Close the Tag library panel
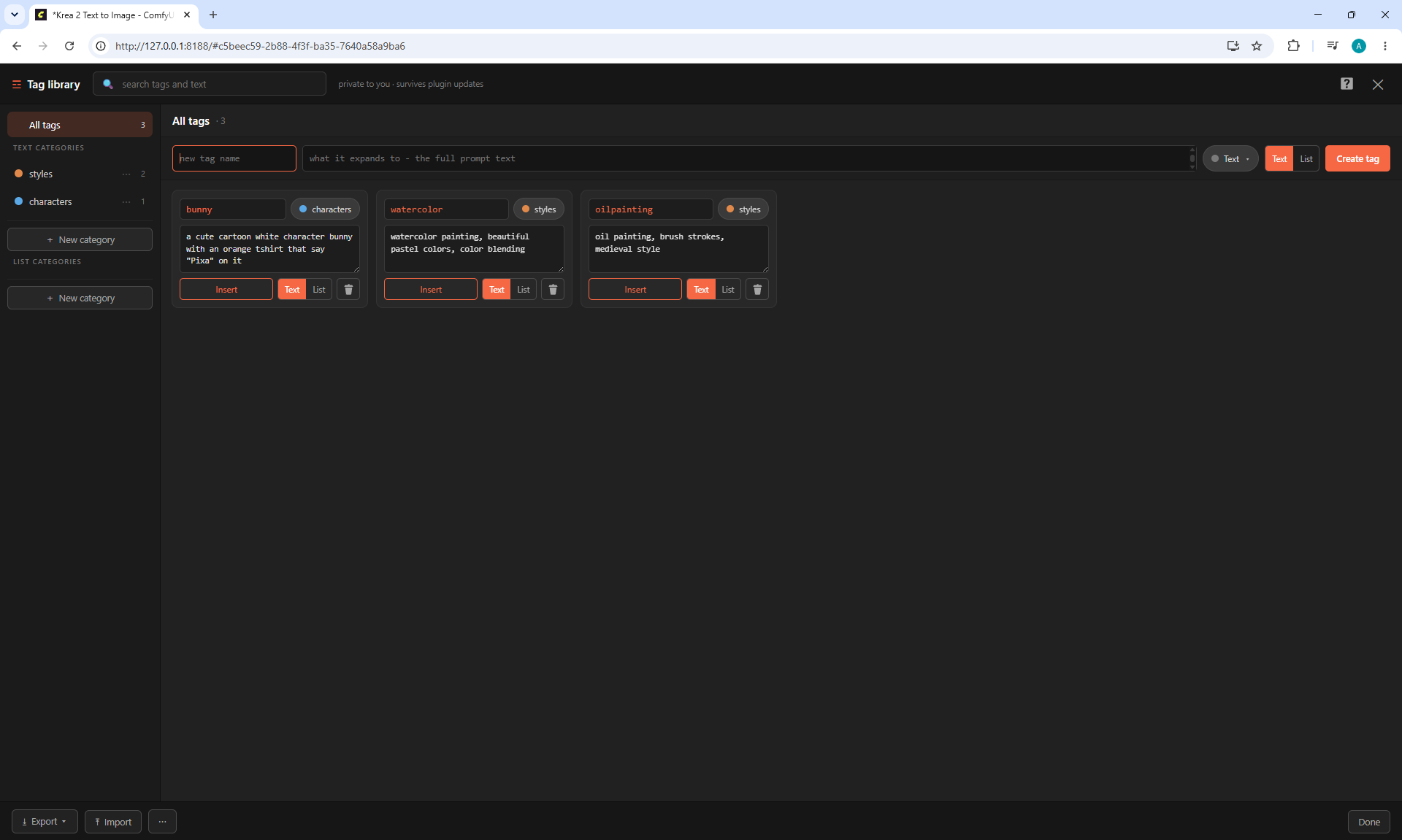Screen dimensions: 1402x840 click(x=1378, y=85)
